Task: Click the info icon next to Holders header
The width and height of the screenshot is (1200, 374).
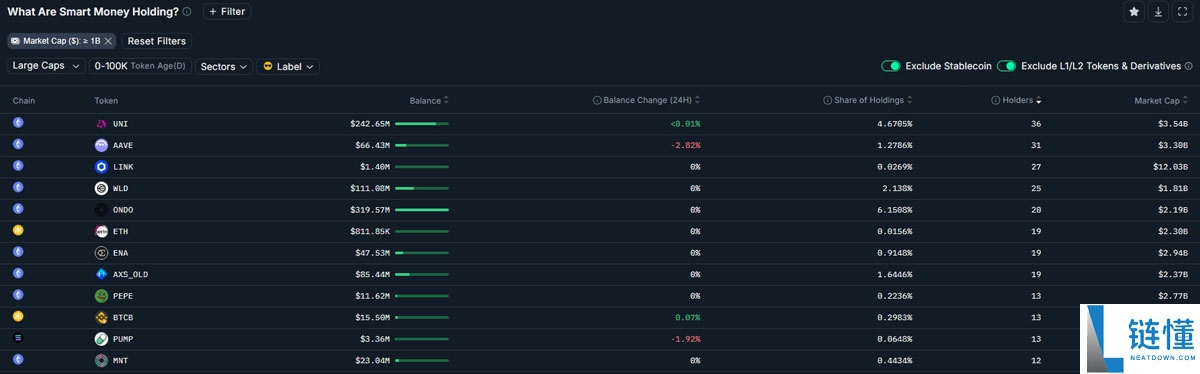Action: click(995, 101)
